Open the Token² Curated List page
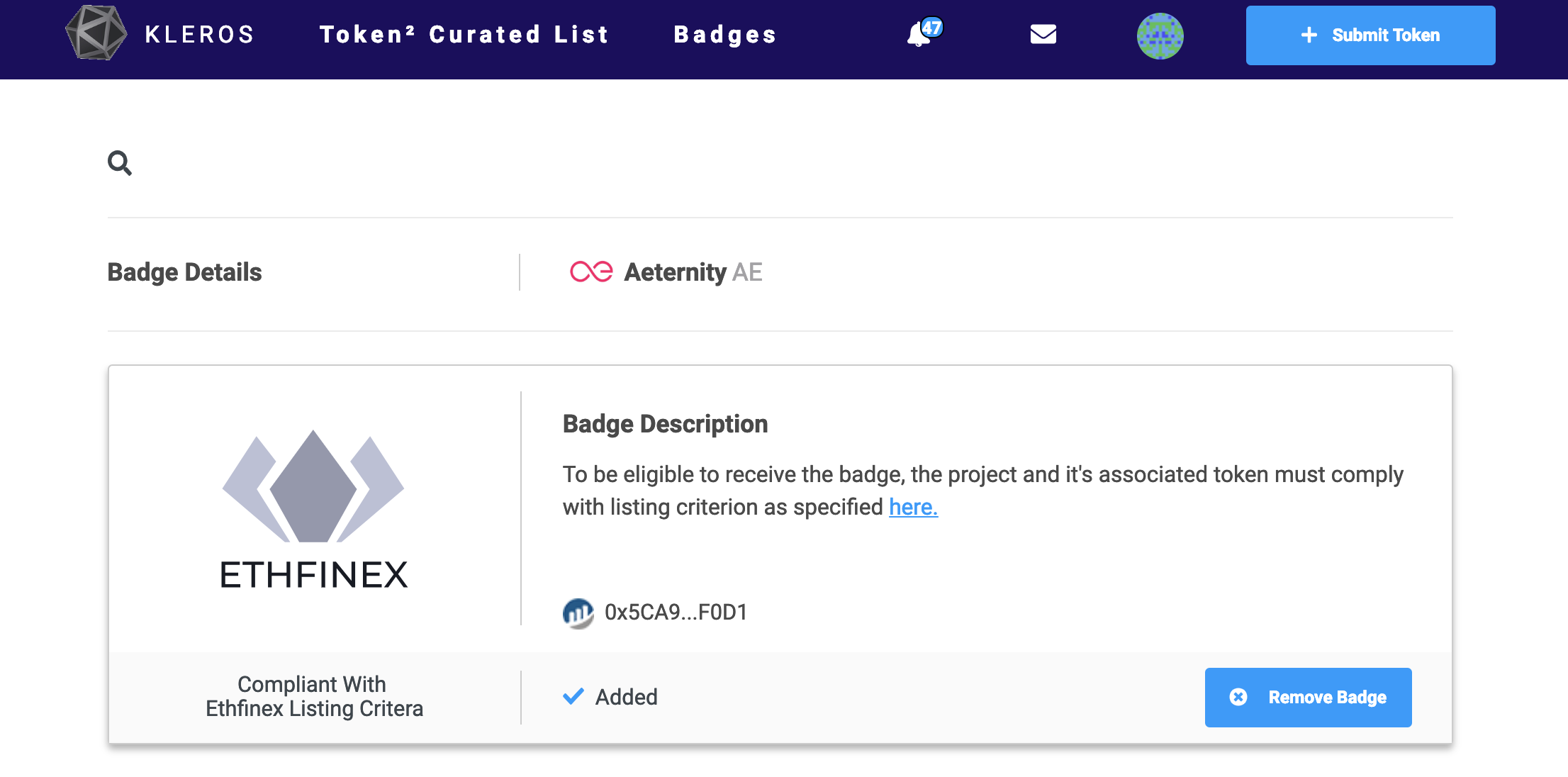This screenshot has width=1568, height=777. pyautogui.click(x=464, y=34)
